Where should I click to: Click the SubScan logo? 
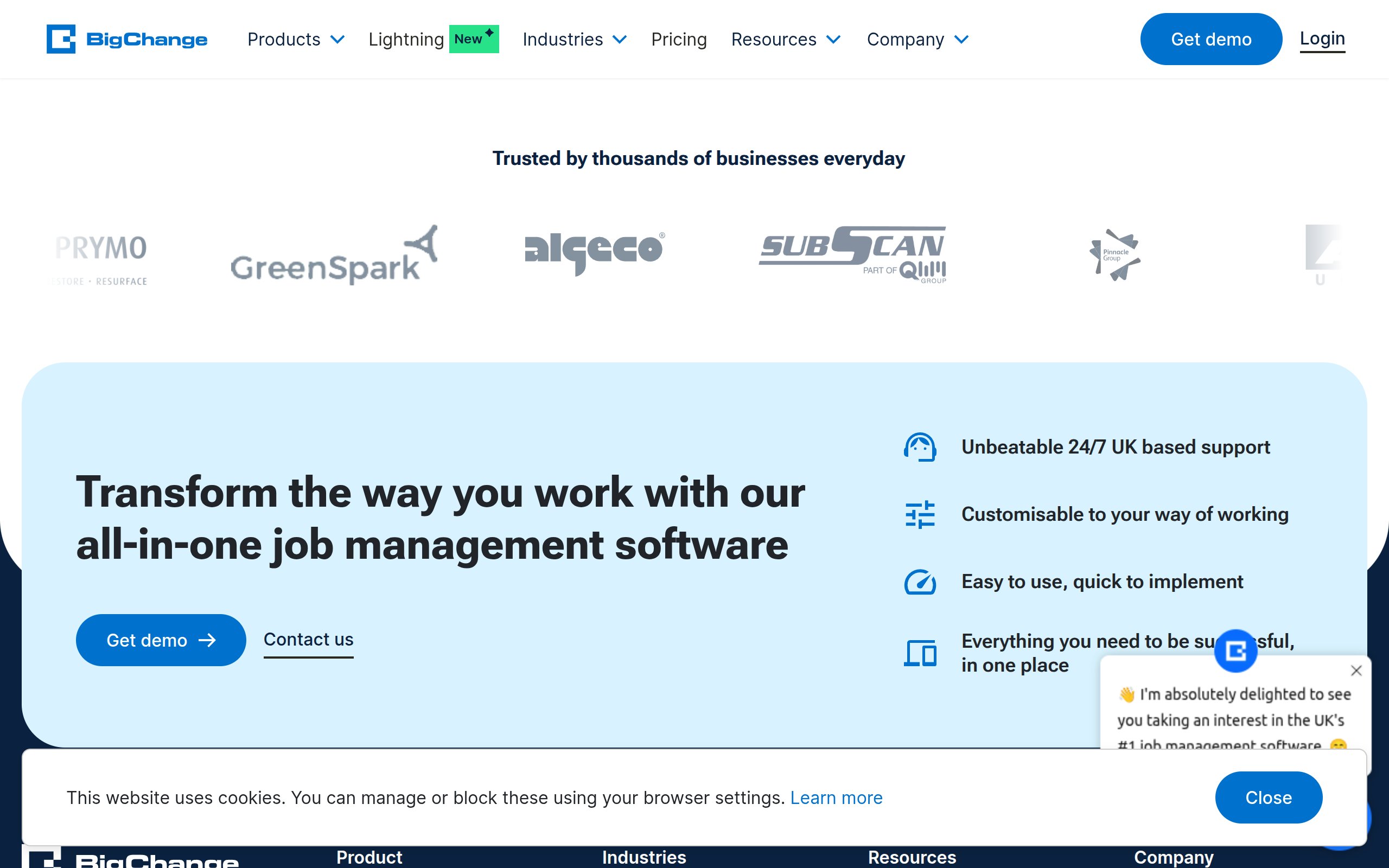point(852,254)
